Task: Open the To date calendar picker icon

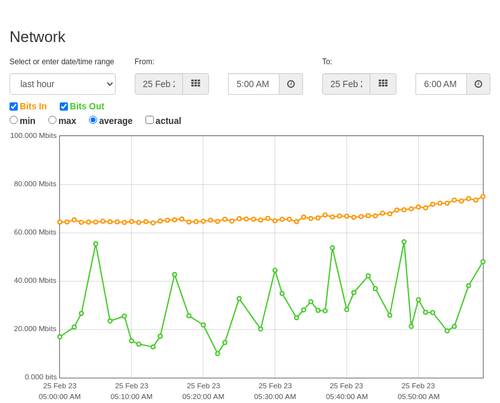Action: tap(383, 84)
